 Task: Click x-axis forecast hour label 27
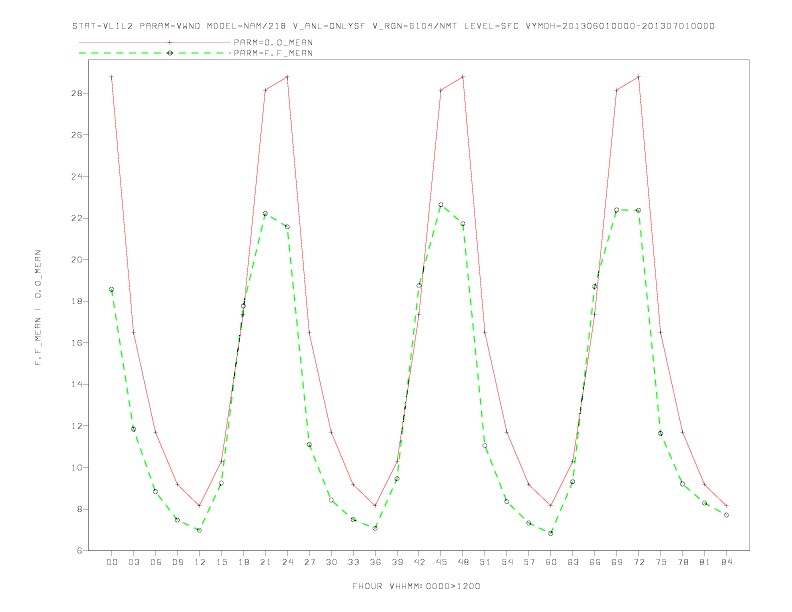[x=309, y=562]
